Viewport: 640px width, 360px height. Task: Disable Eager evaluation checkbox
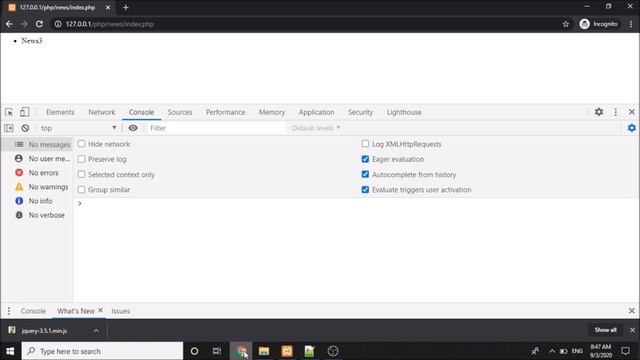[365, 159]
